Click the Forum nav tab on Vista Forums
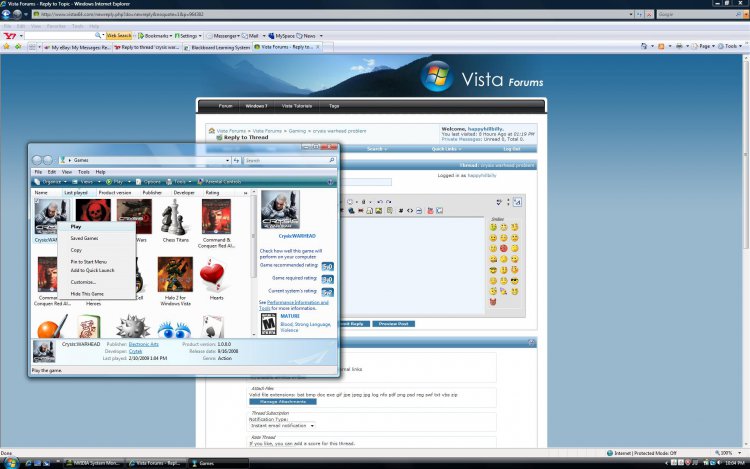The image size is (750, 469). pos(225,106)
